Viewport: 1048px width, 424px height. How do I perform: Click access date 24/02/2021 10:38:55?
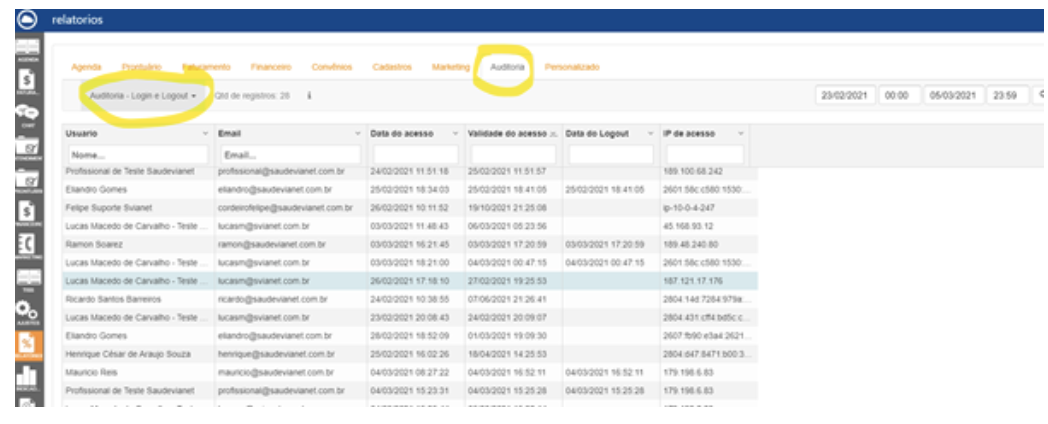[409, 299]
